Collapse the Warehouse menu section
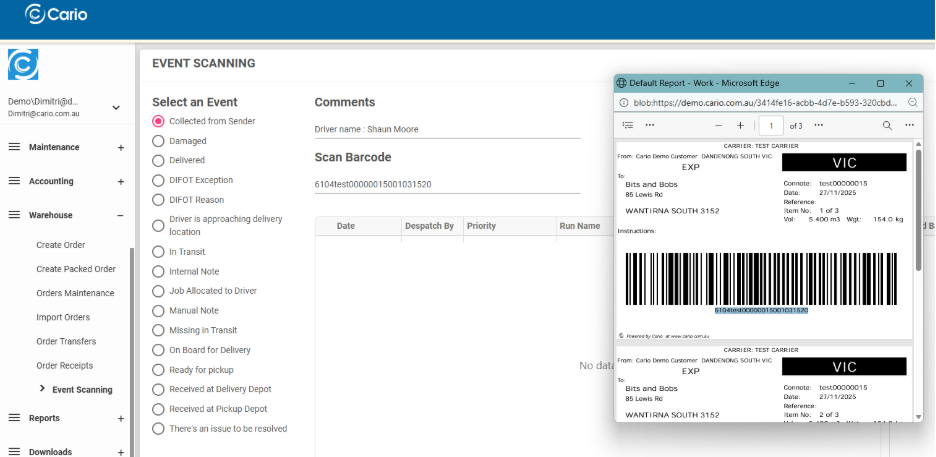Screen dimensions: 936x457 pos(120,216)
